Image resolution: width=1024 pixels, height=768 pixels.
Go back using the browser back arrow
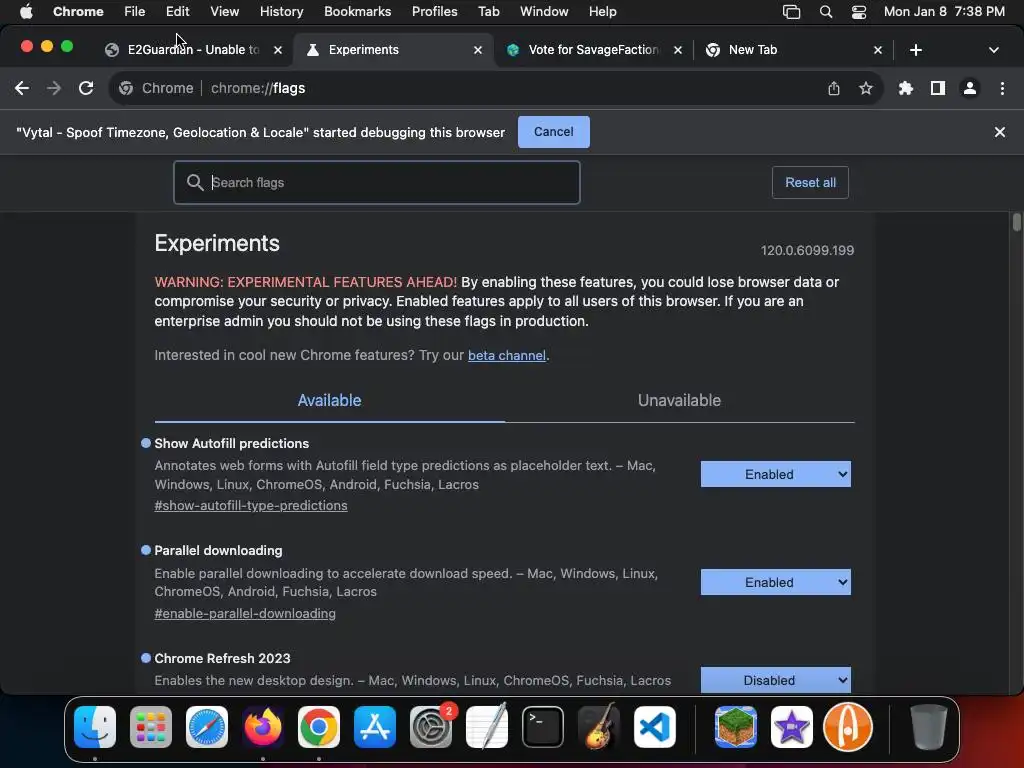click(22, 88)
